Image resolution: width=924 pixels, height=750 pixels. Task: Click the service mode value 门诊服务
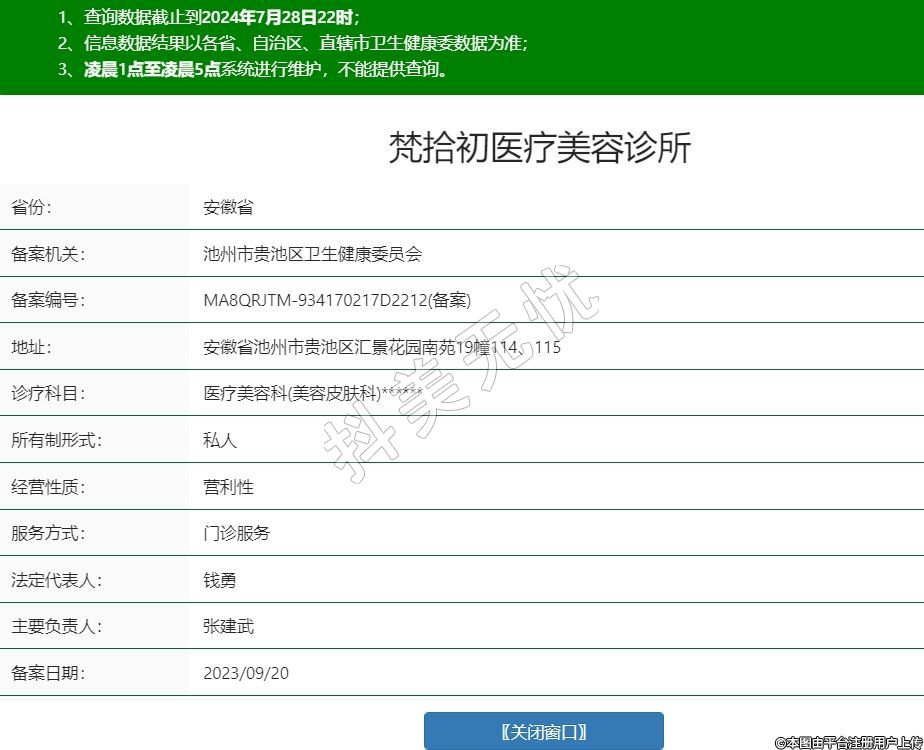[236, 533]
